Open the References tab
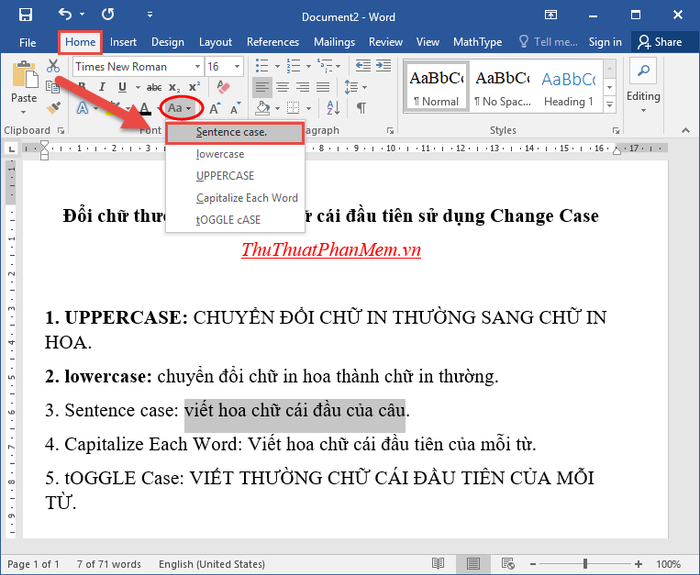This screenshot has height=575, width=700. (272, 42)
